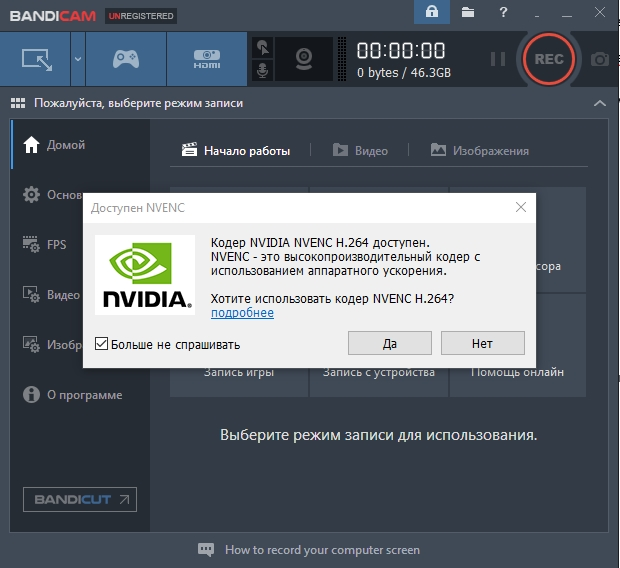Image resolution: width=620 pixels, height=568 pixels.
Task: Click the pause recording button
Action: click(x=497, y=59)
